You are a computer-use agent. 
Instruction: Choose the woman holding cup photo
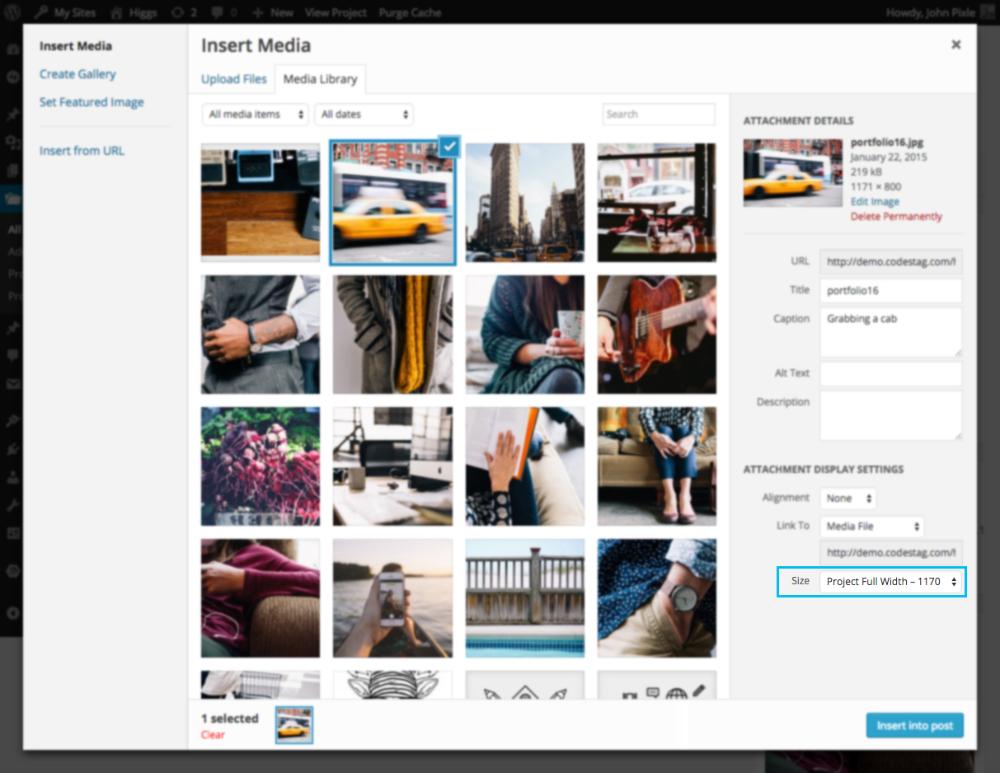click(525, 334)
